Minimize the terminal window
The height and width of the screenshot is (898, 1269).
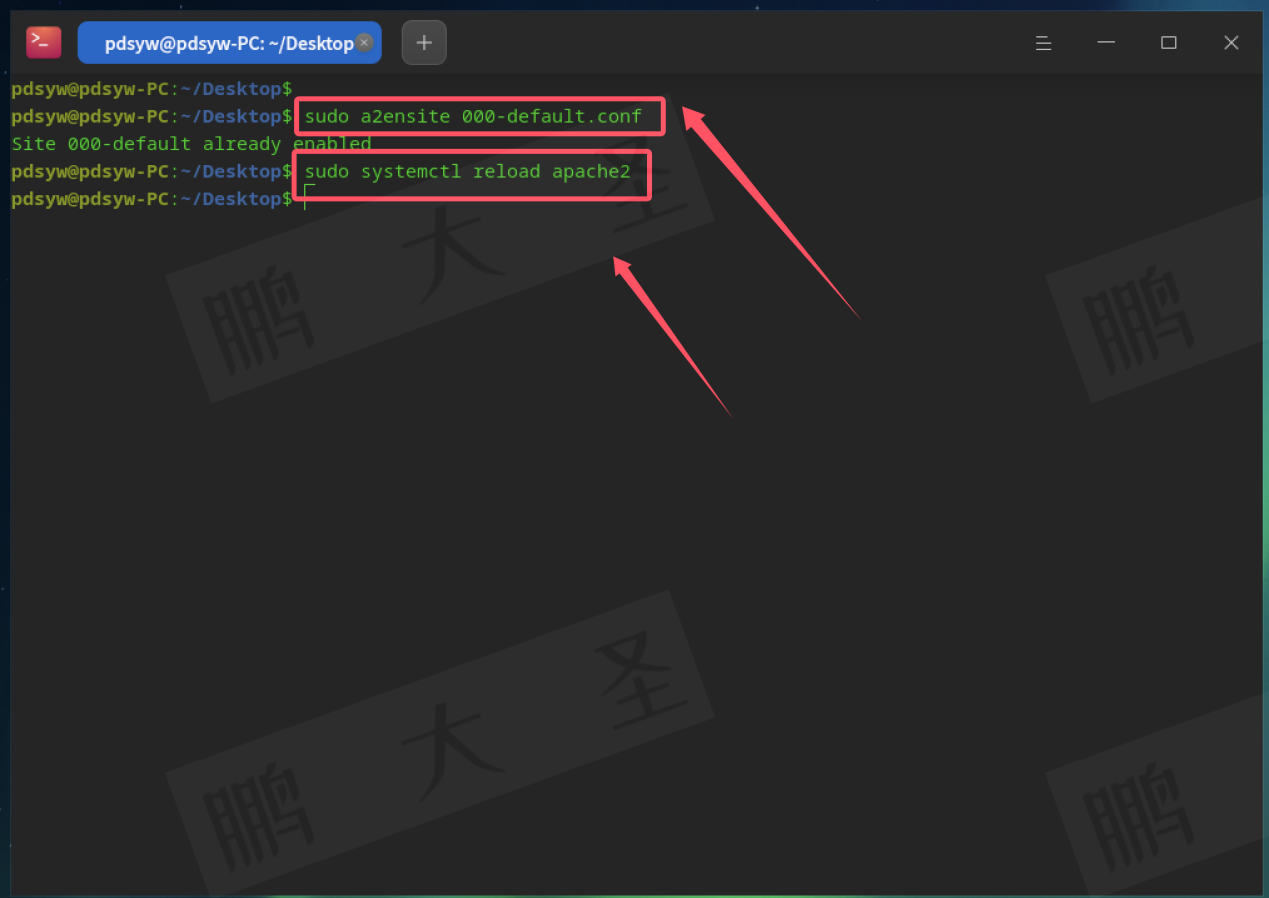(x=1106, y=43)
